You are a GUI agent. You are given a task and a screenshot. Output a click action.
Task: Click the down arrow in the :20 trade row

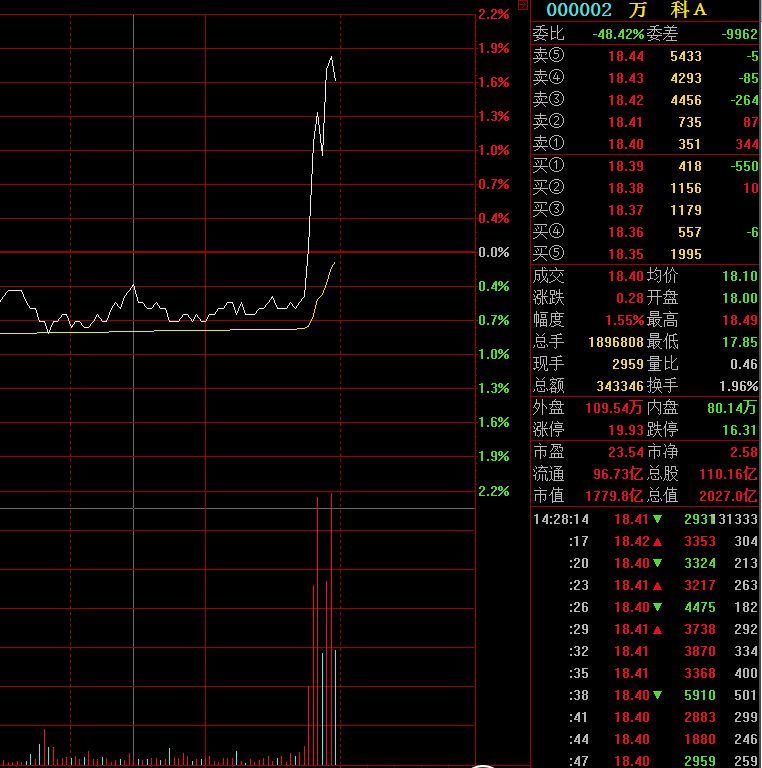tap(657, 563)
